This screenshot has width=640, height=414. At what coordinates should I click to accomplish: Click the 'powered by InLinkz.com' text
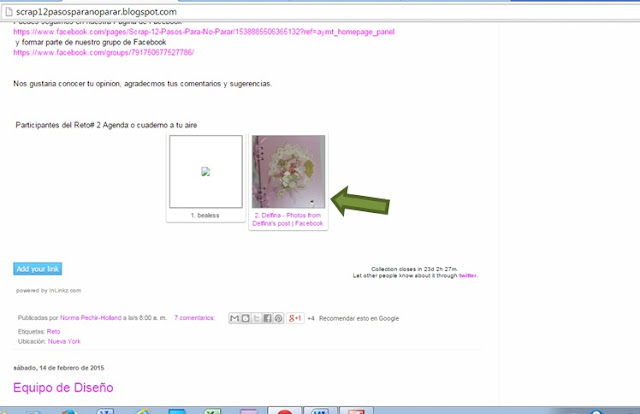coord(49,291)
